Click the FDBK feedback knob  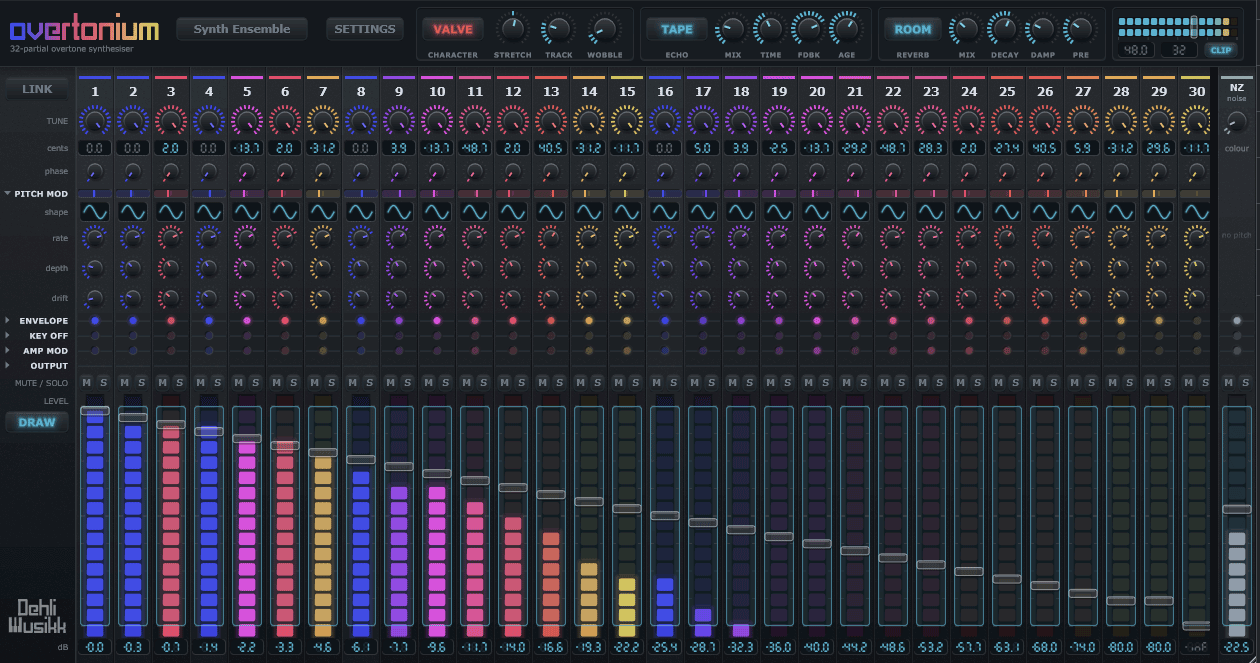click(807, 30)
